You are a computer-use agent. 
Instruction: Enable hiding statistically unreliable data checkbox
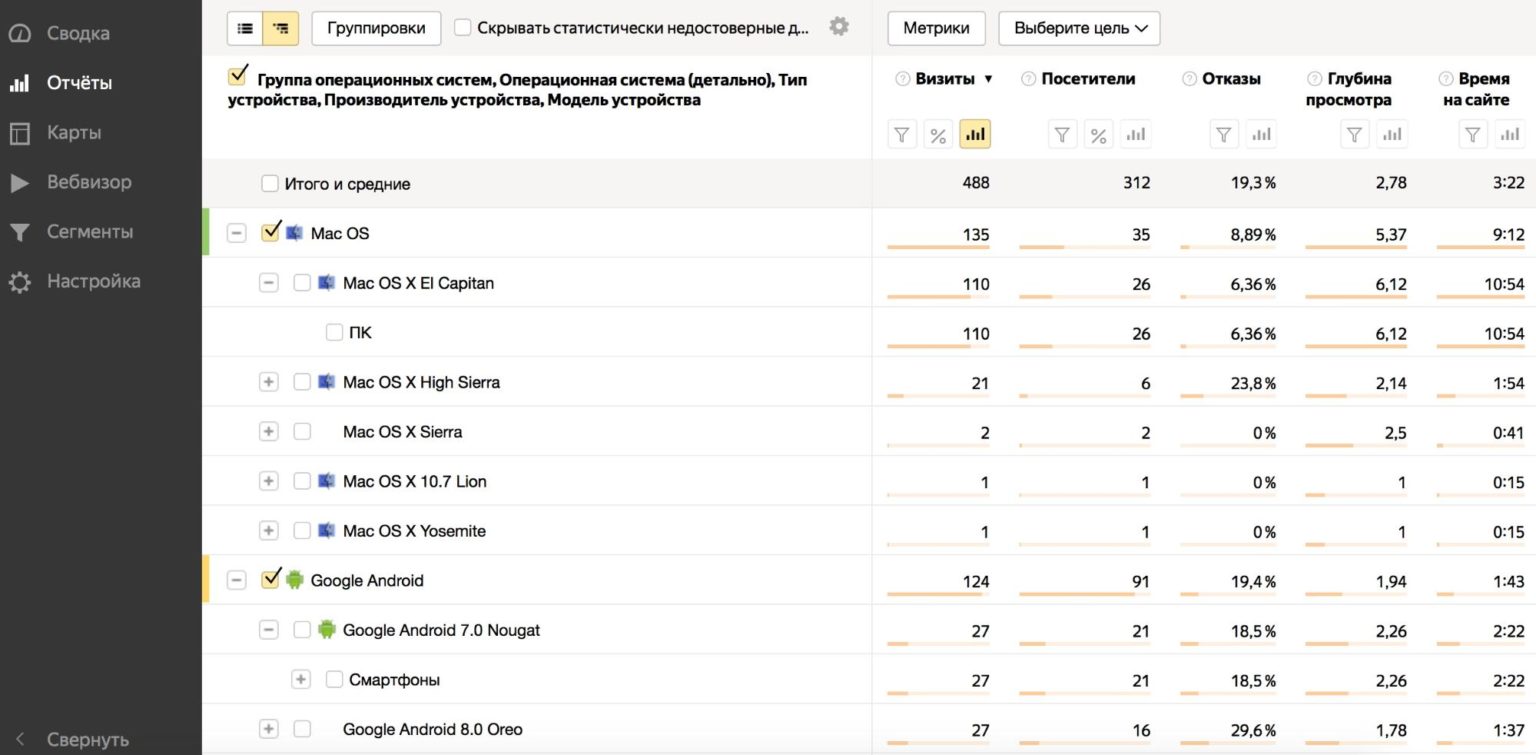pos(463,28)
